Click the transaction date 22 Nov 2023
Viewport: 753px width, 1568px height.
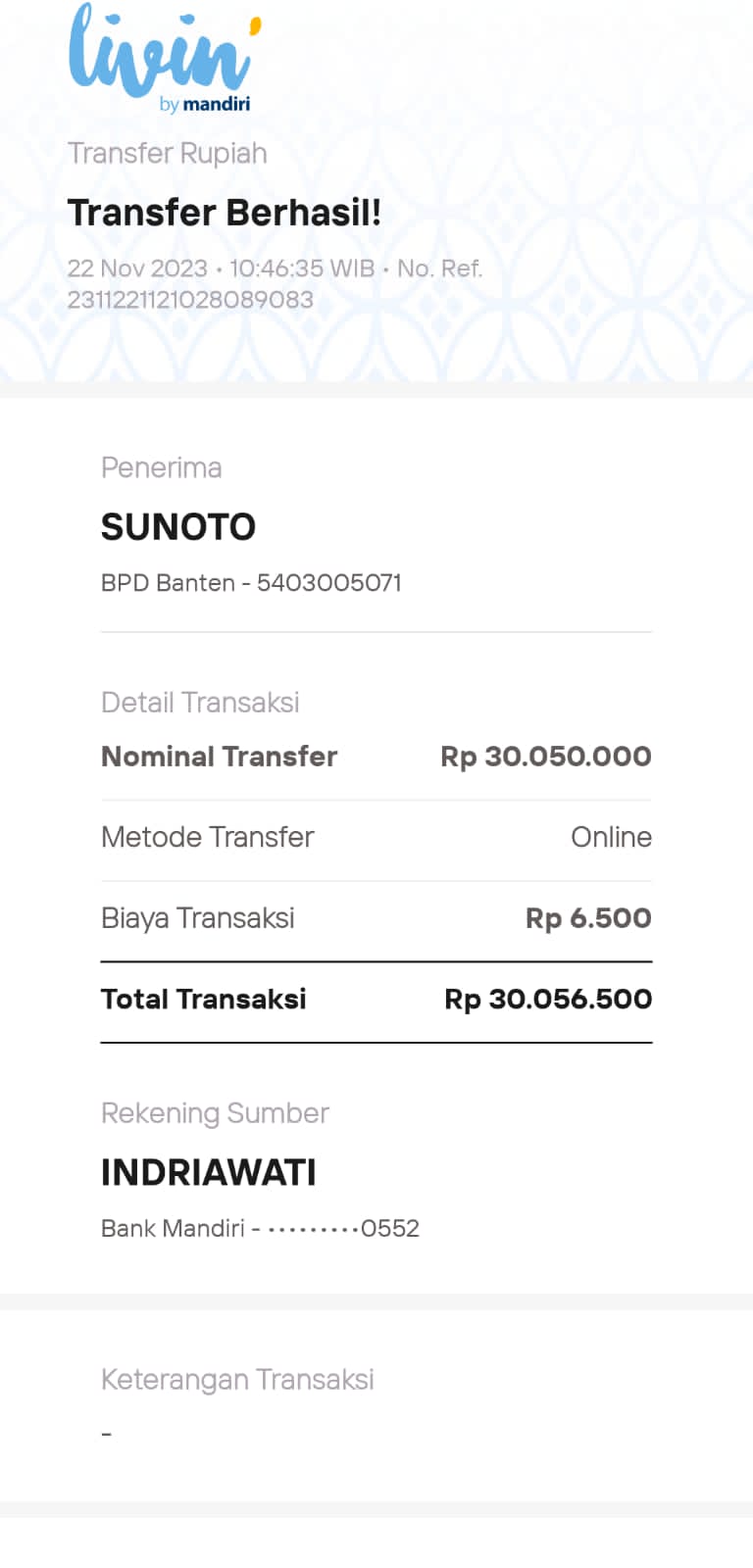coord(137,269)
